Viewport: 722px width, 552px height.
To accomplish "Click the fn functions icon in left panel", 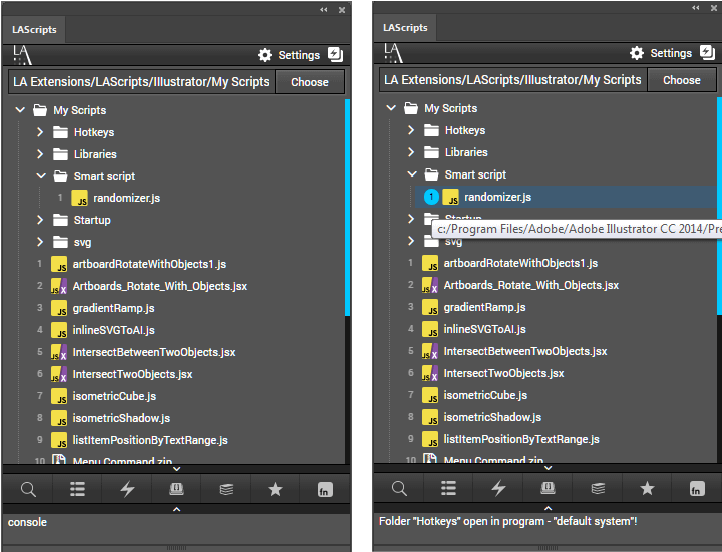I will click(x=325, y=489).
